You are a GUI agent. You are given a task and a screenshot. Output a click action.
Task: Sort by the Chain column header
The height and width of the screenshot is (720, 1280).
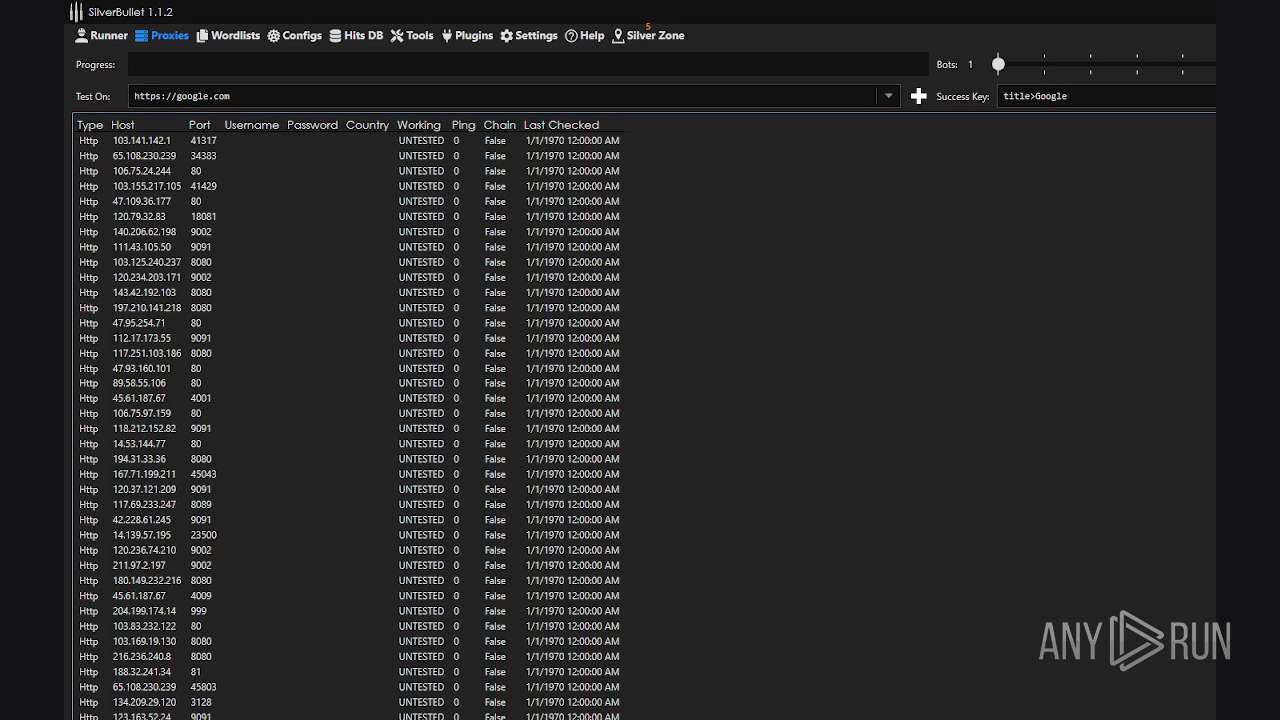(499, 125)
